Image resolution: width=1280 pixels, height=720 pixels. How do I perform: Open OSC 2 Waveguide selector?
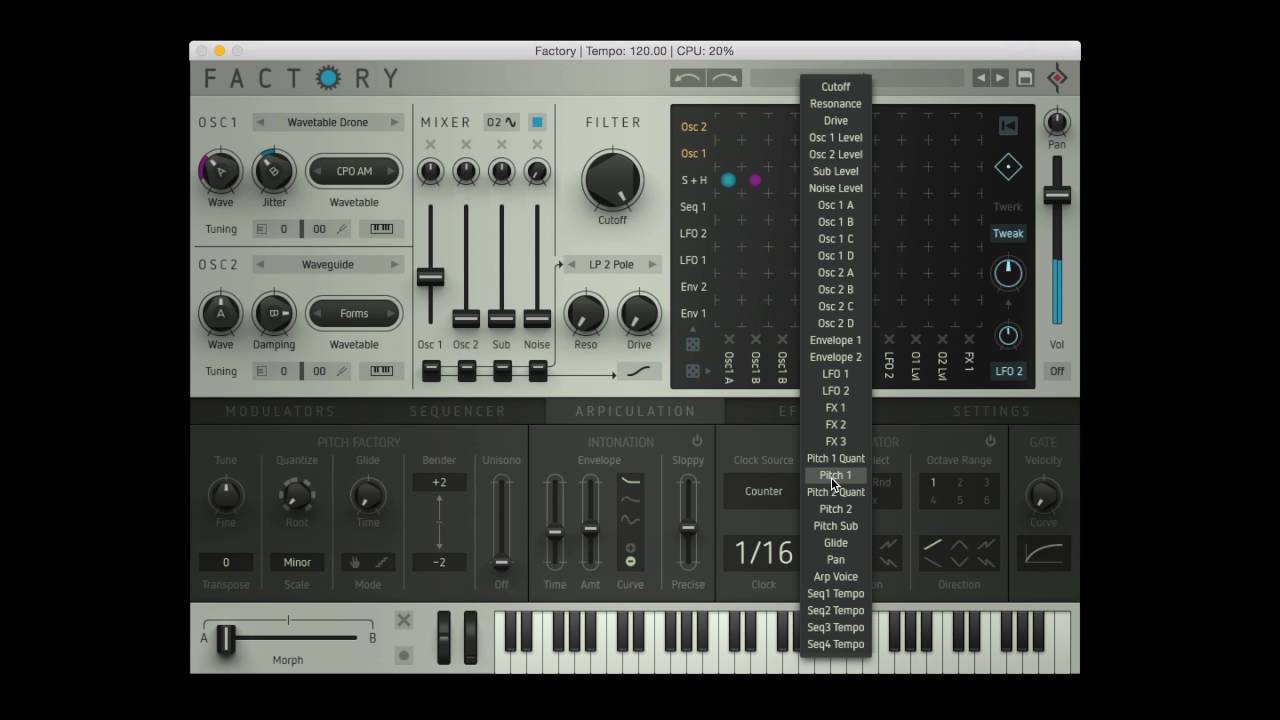[x=327, y=264]
